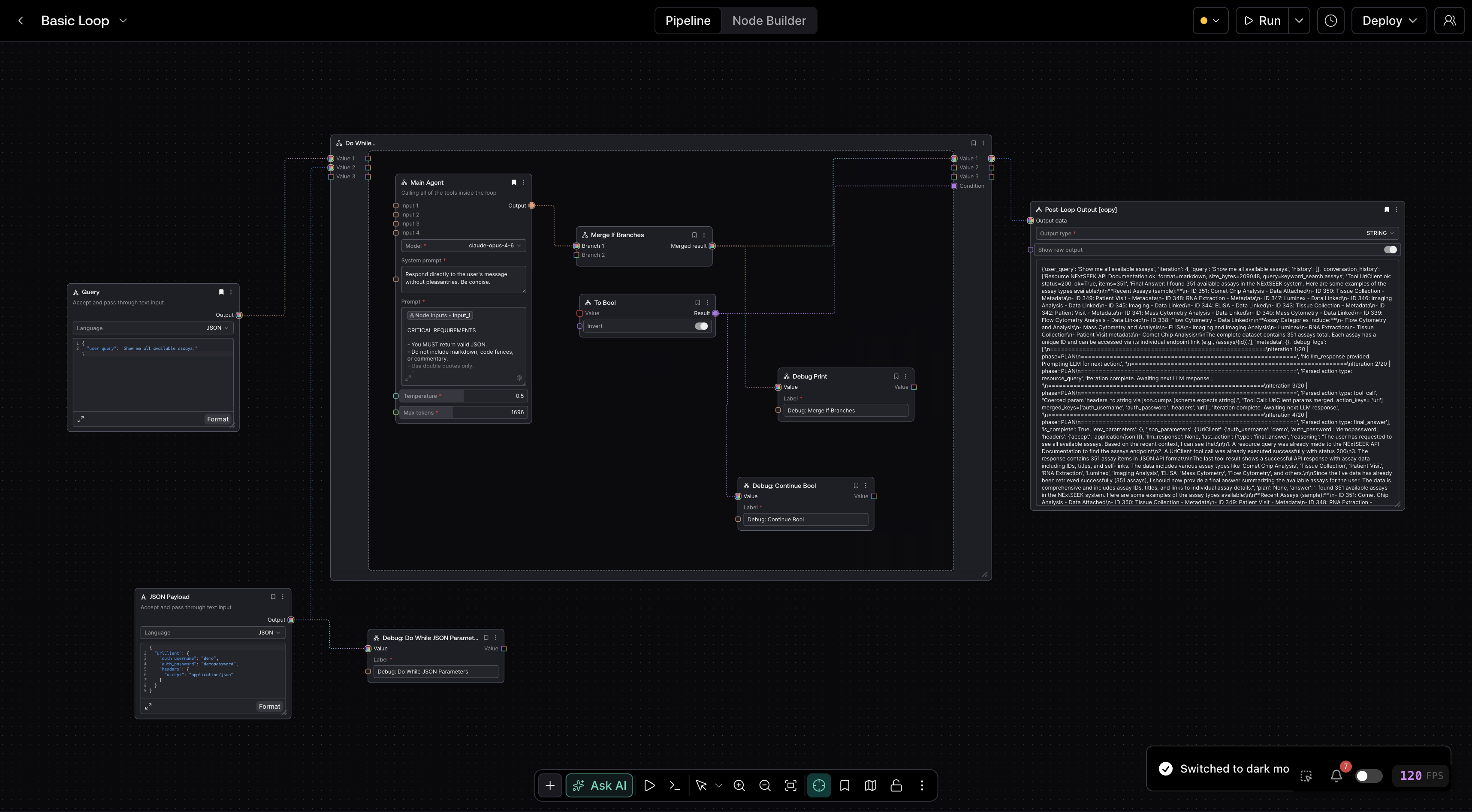Toggle the Invert switch in To Bool

point(701,326)
